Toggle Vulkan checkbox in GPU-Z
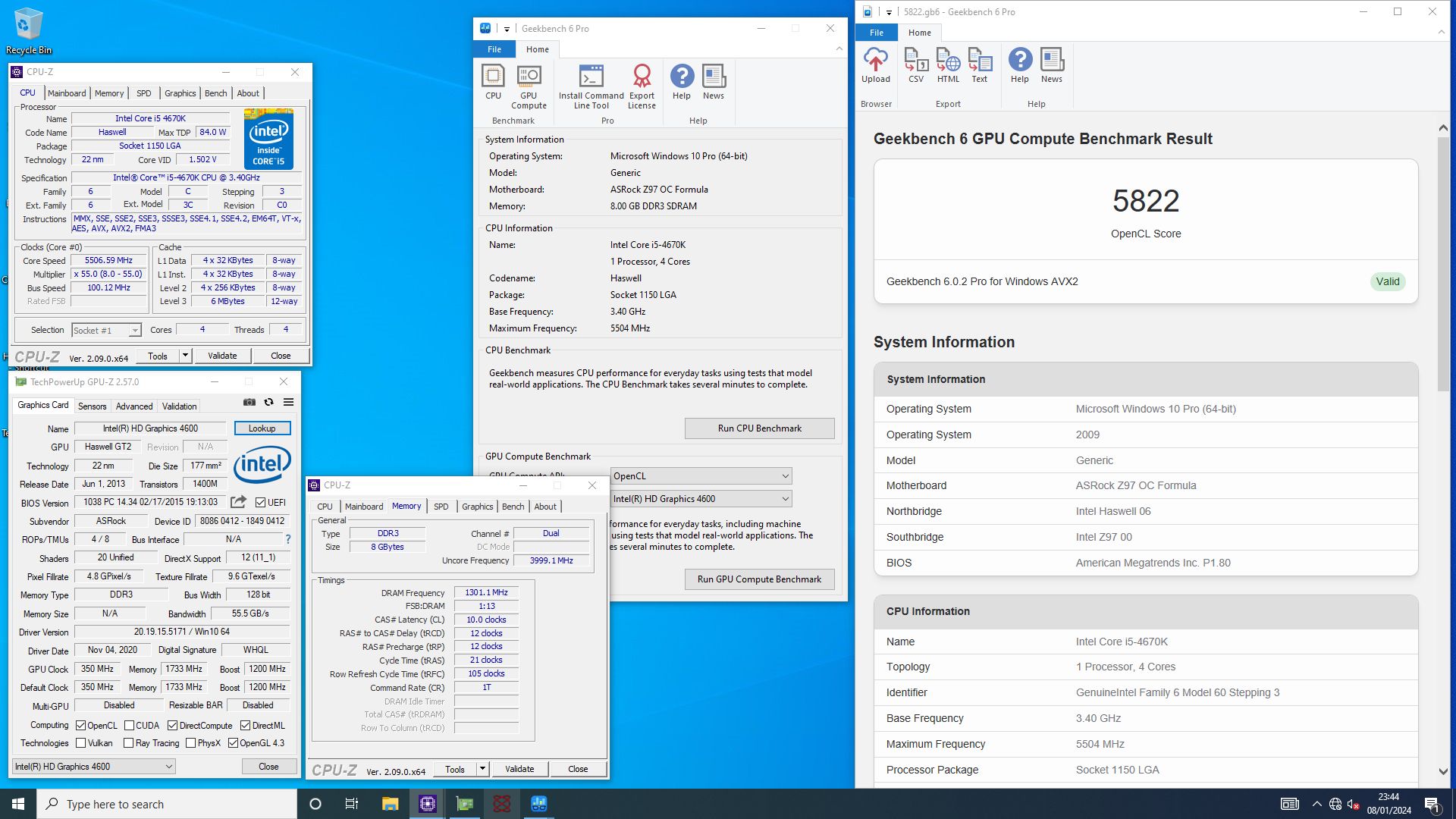 81,743
